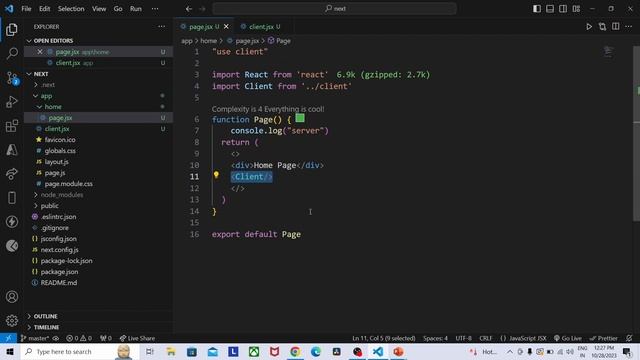
Task: Open package.json in the file tree
Action: pos(59,272)
